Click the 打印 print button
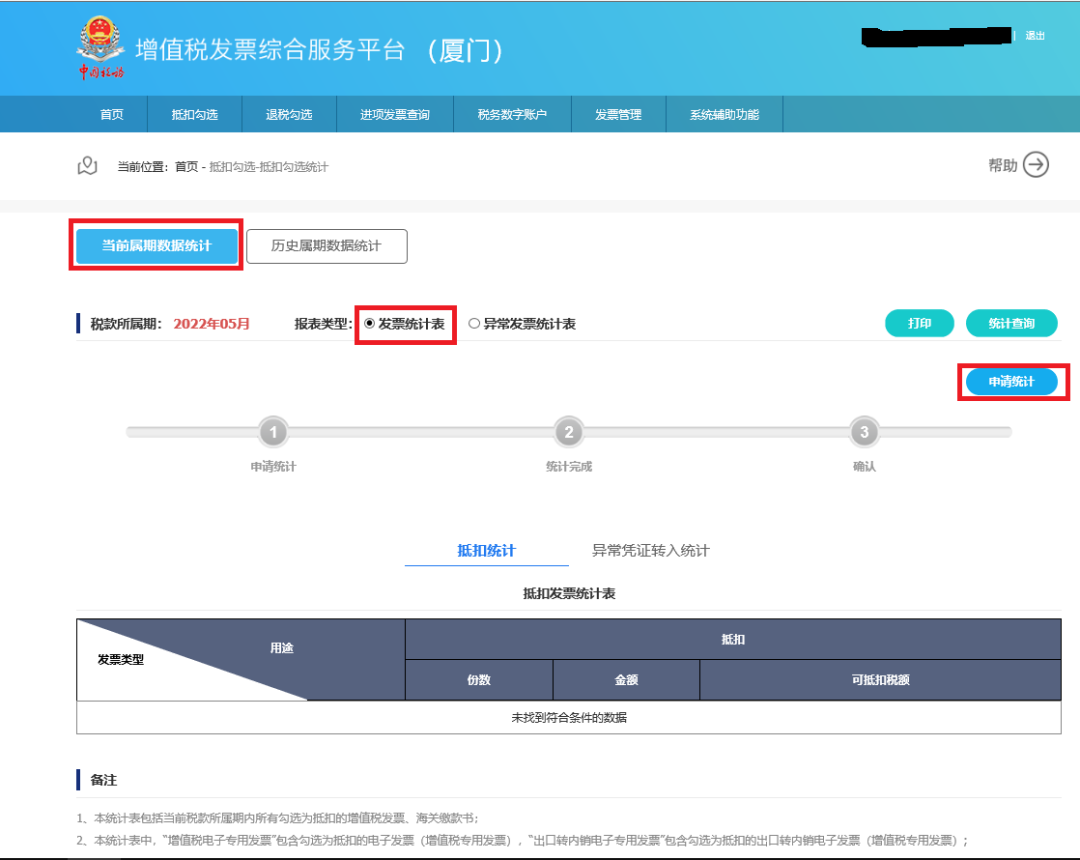Image resolution: width=1080 pixels, height=860 pixels. tap(919, 324)
